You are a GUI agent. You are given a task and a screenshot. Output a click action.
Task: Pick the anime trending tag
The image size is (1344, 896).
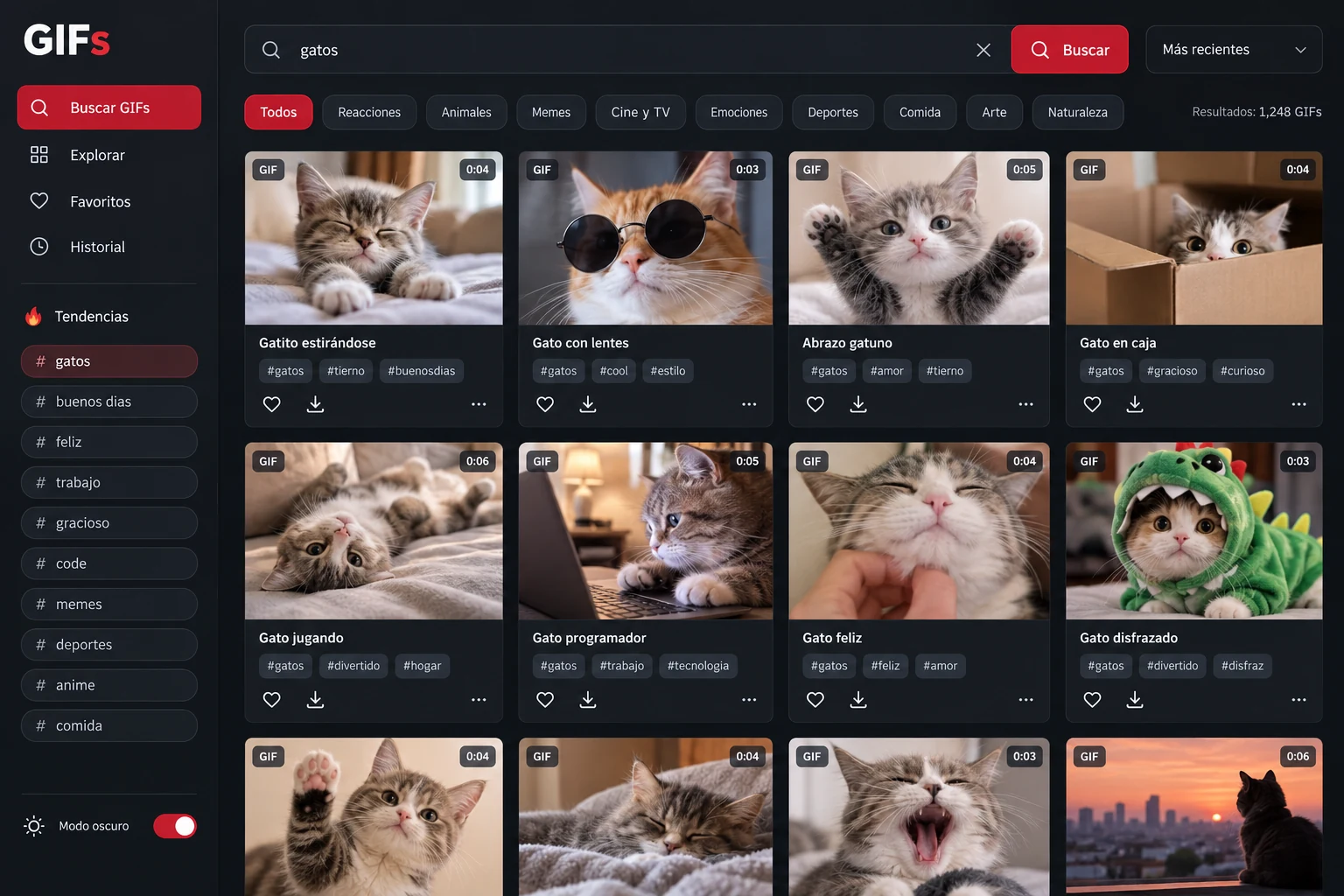[109, 685]
